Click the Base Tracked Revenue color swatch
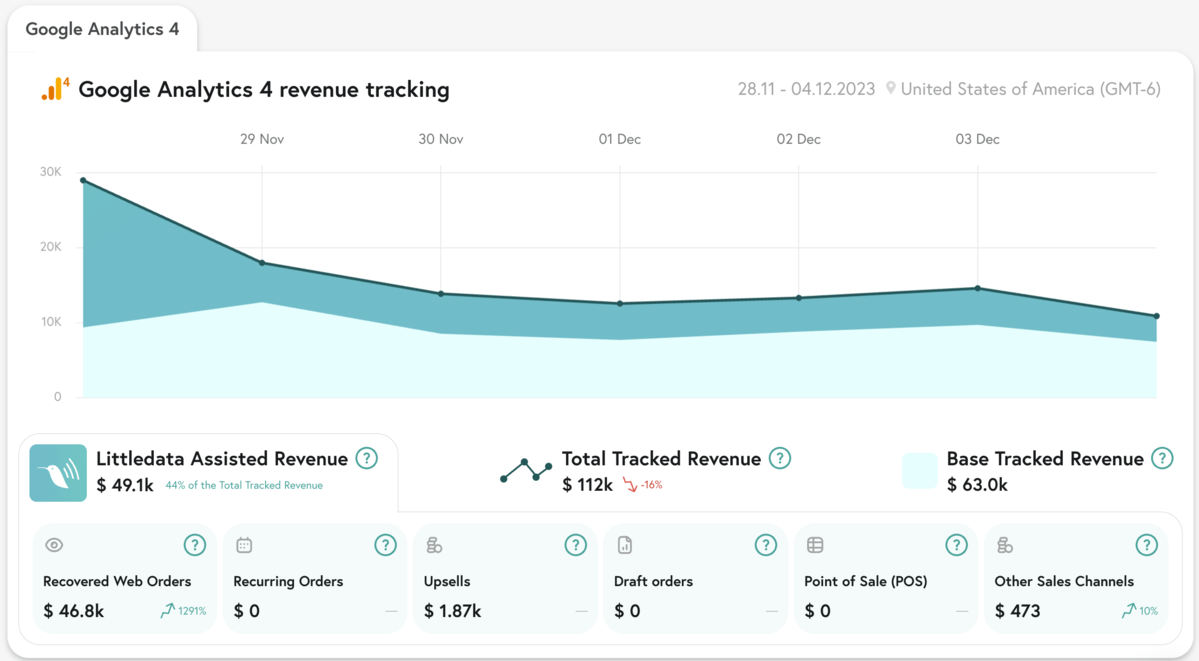 point(919,471)
